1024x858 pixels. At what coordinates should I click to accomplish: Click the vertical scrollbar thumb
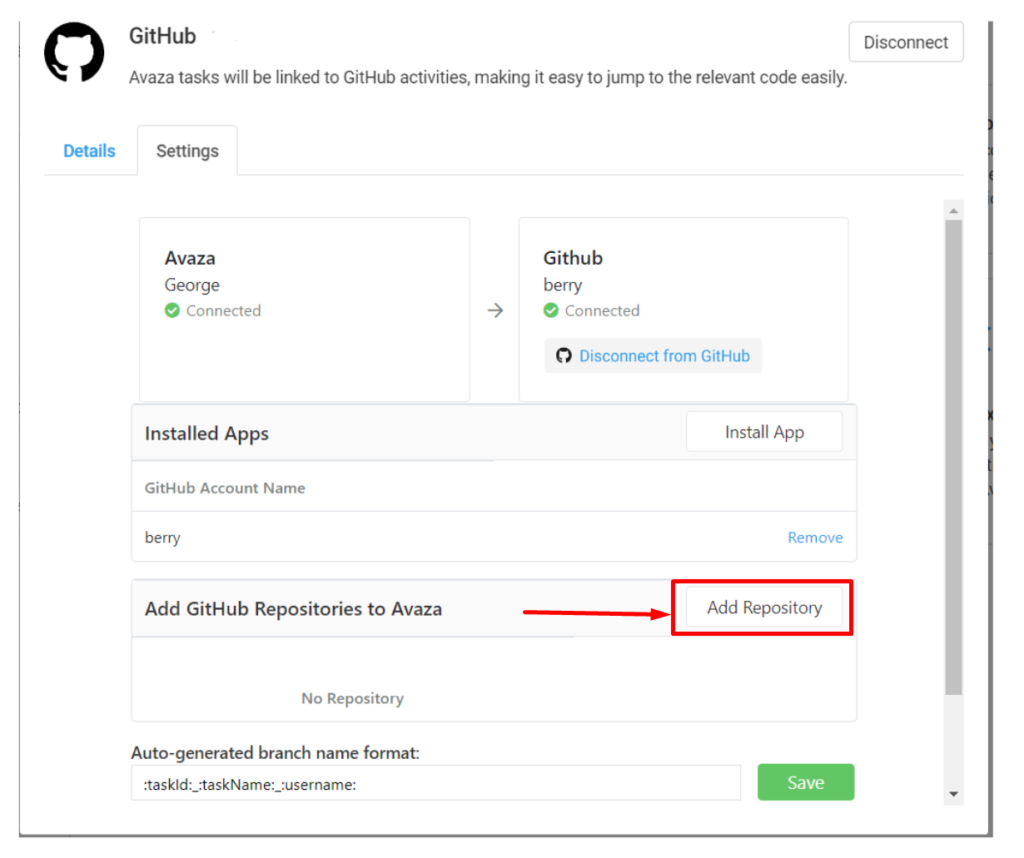point(953,457)
